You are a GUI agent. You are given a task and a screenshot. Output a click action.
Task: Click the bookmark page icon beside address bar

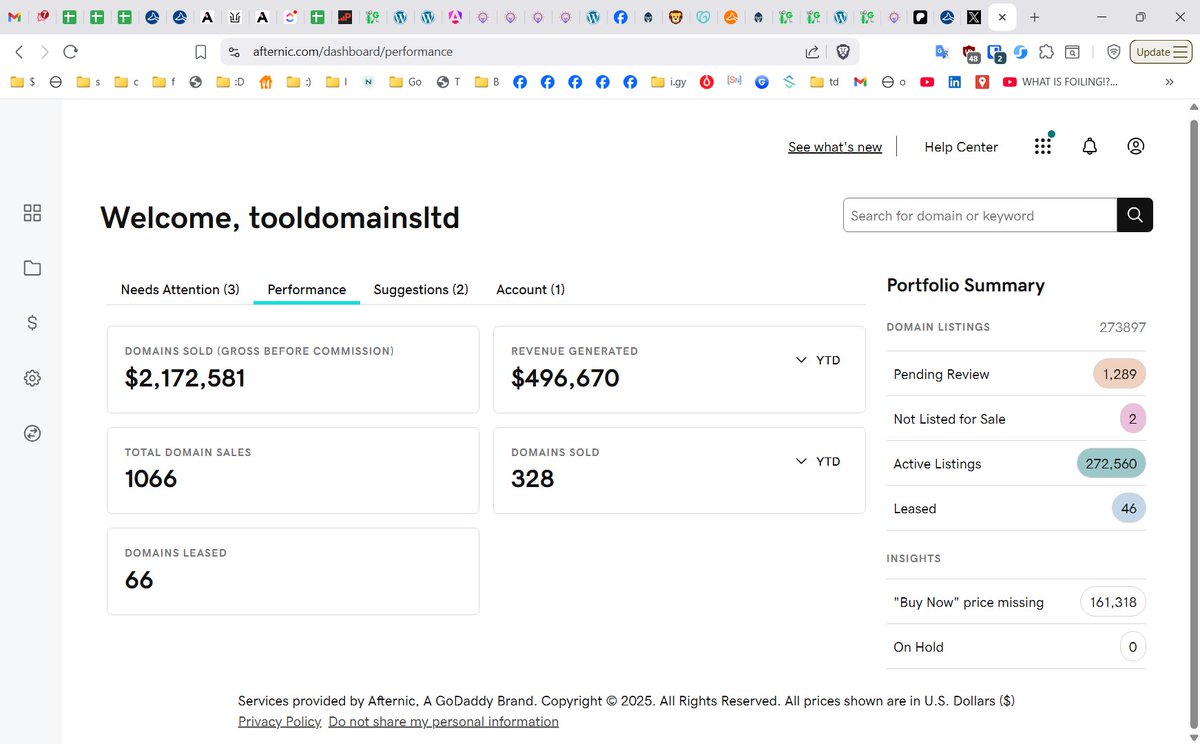(201, 52)
